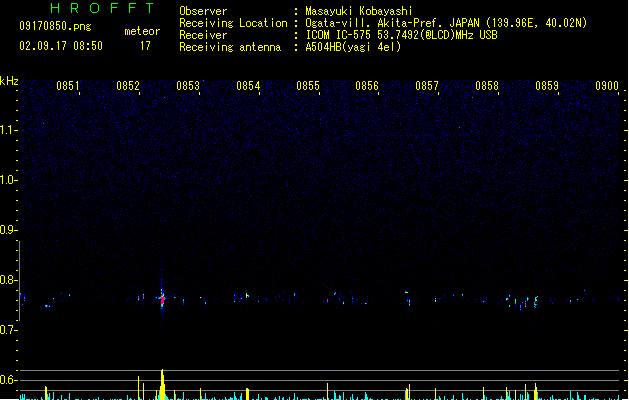Click the ICOM IC-575 receiver value
This screenshot has height=400, width=629.
pos(401,35)
